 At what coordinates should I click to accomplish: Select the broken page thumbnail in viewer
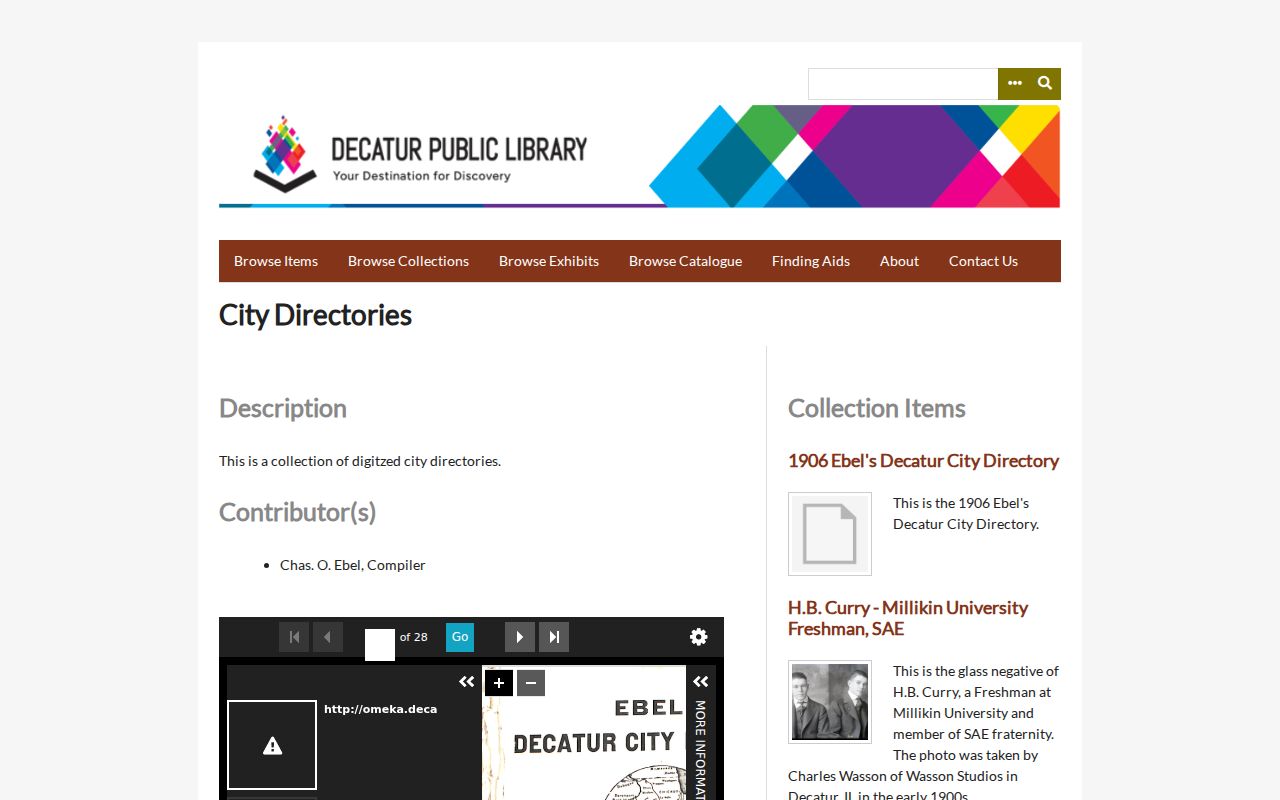pyautogui.click(x=272, y=745)
